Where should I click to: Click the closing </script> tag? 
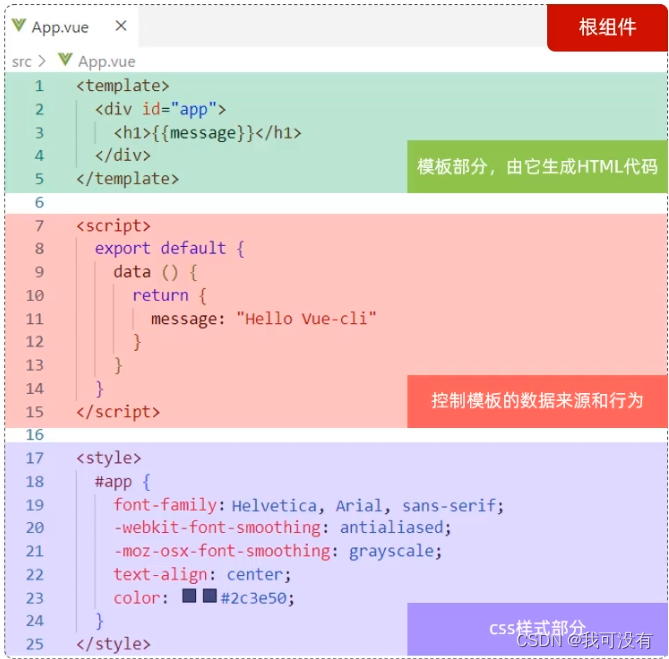(x=118, y=412)
